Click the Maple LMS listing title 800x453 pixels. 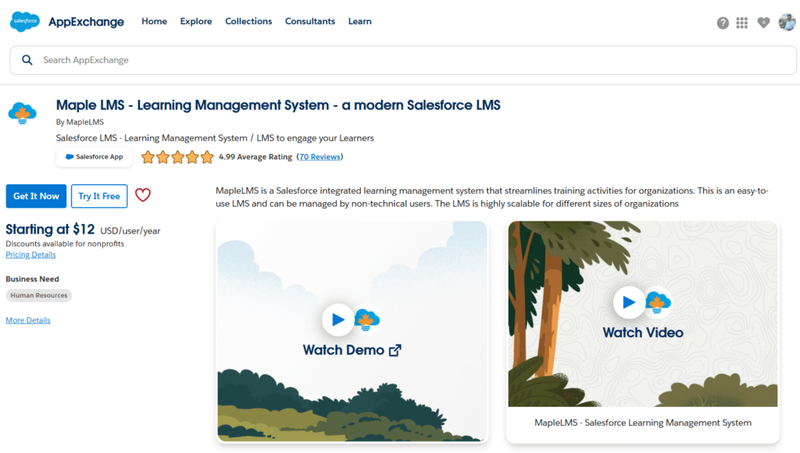[278, 105]
